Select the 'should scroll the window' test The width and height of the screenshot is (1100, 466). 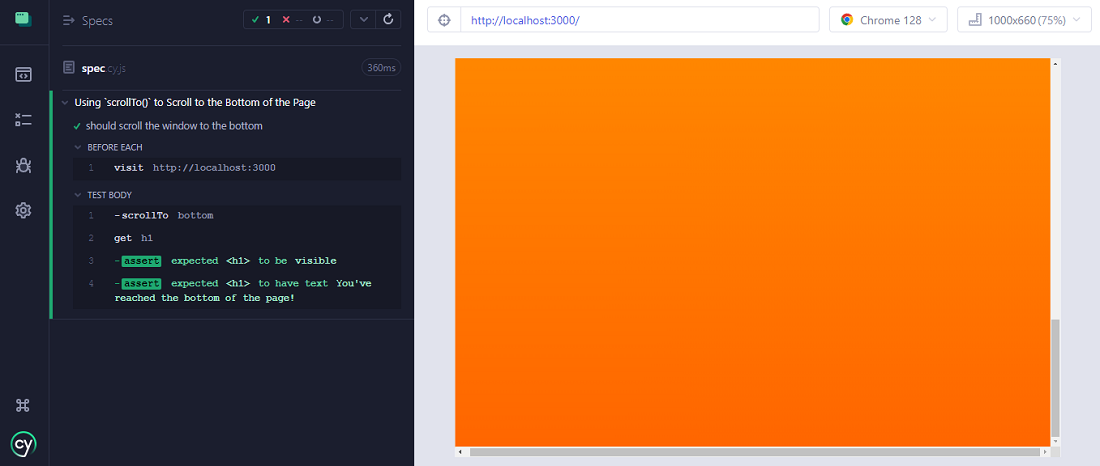[174, 126]
